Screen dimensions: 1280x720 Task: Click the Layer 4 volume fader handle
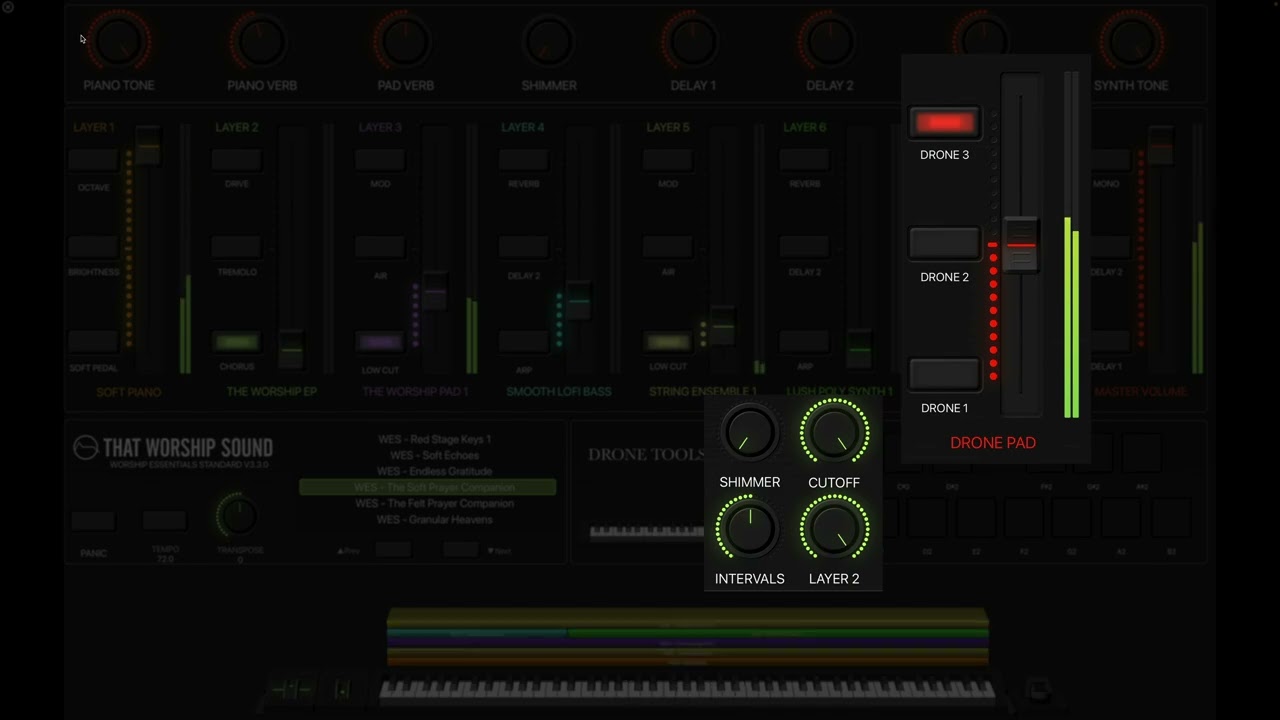tap(579, 301)
